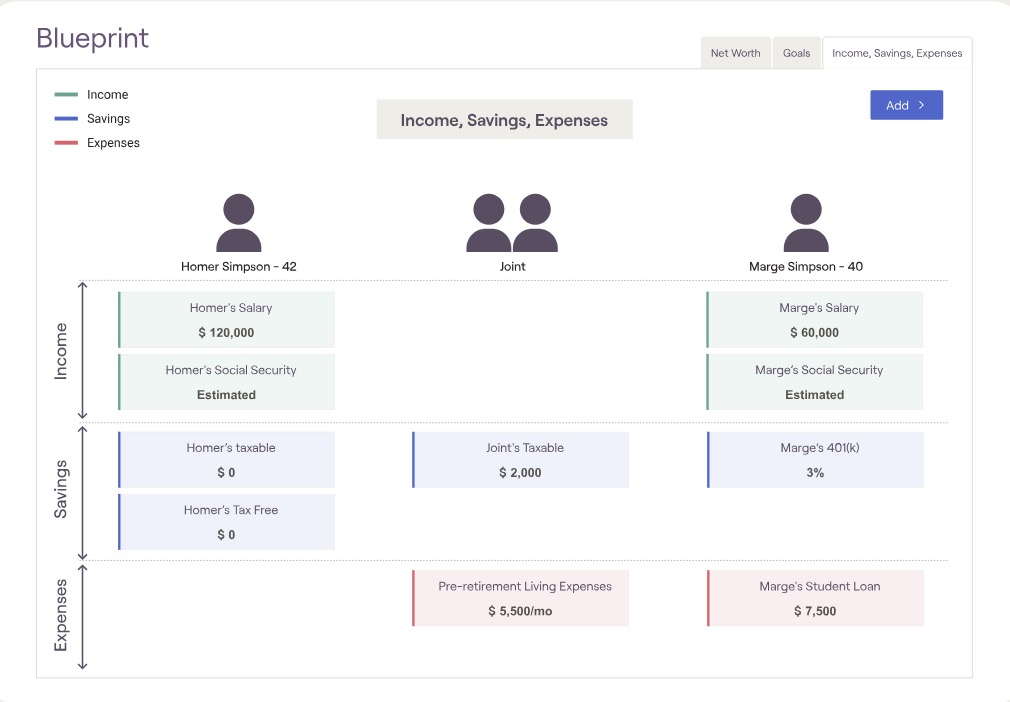Select Marge's 401(k) 3% card
The image size is (1010, 702).
coord(815,460)
